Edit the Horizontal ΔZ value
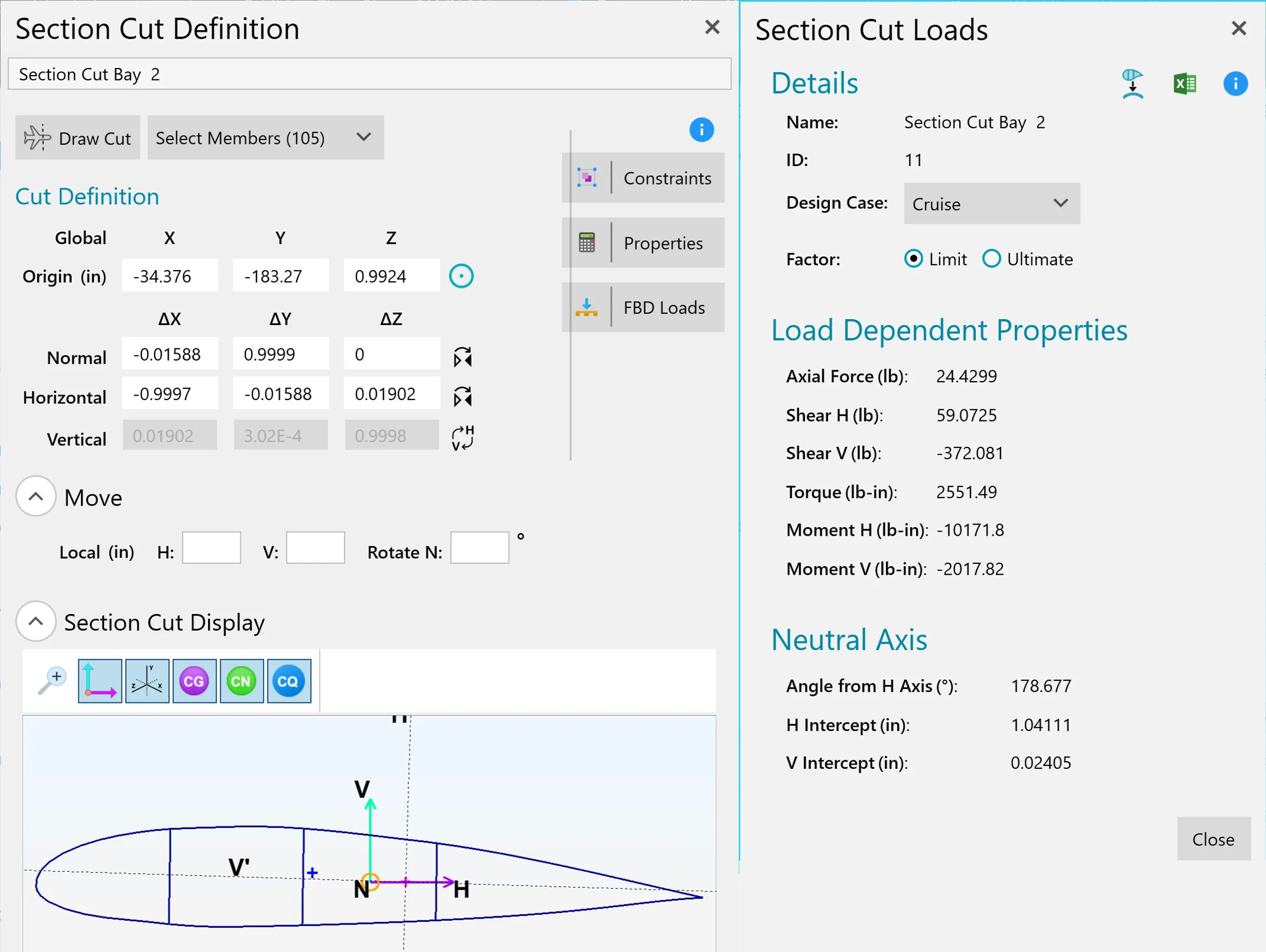Screen dimensions: 1266x952 click(392, 394)
